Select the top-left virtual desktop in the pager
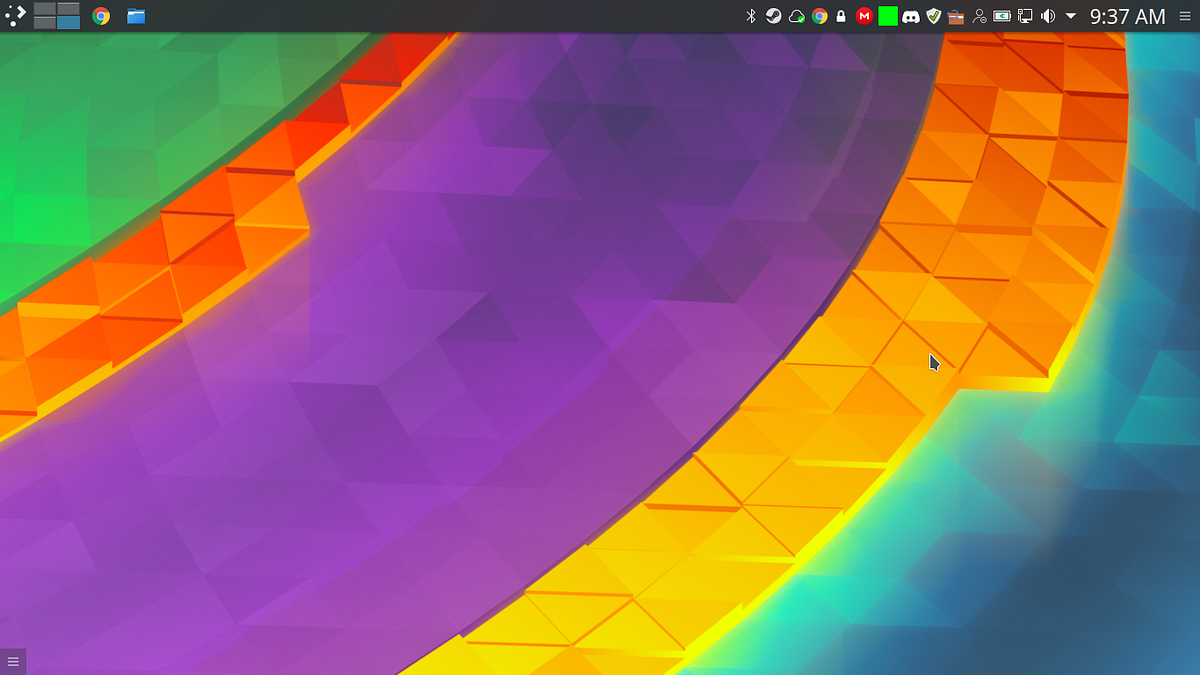 point(44,10)
